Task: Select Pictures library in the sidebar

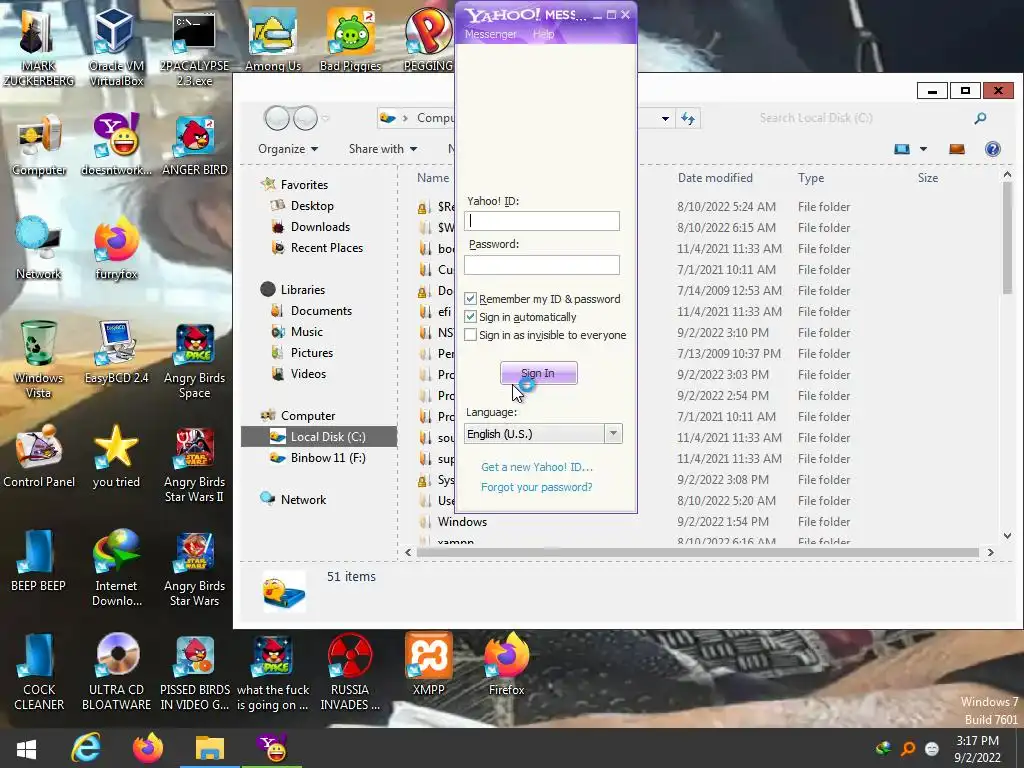Action: point(312,353)
